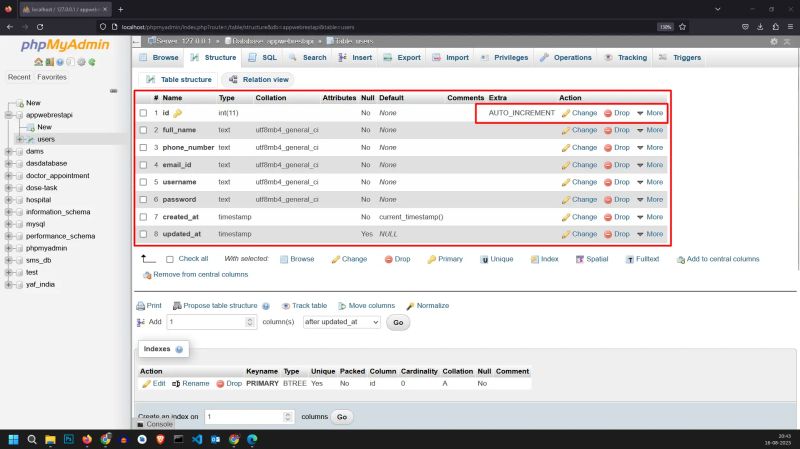
Task: Switch to Relation view sub-tab
Action: click(259, 80)
